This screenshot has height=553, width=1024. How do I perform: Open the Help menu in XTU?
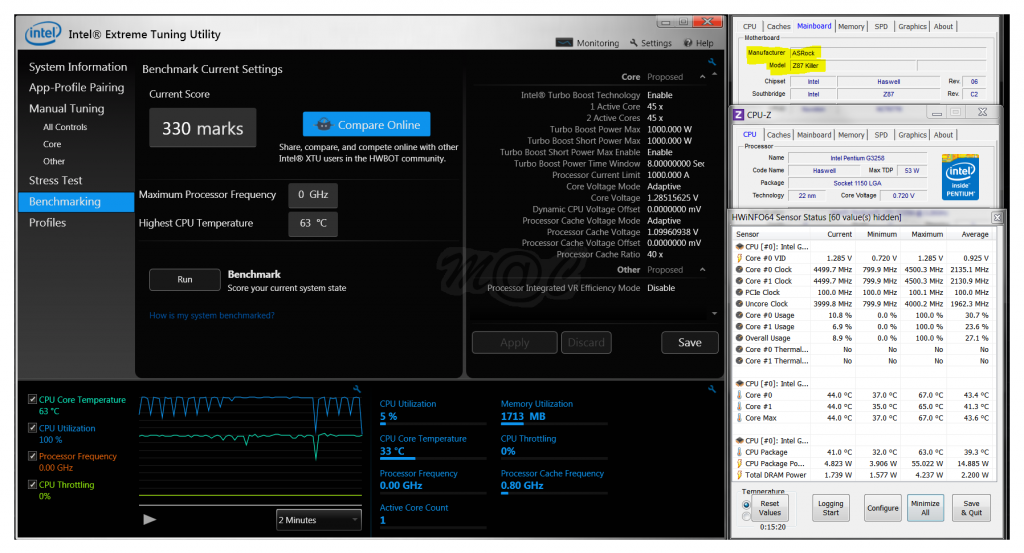pos(699,43)
